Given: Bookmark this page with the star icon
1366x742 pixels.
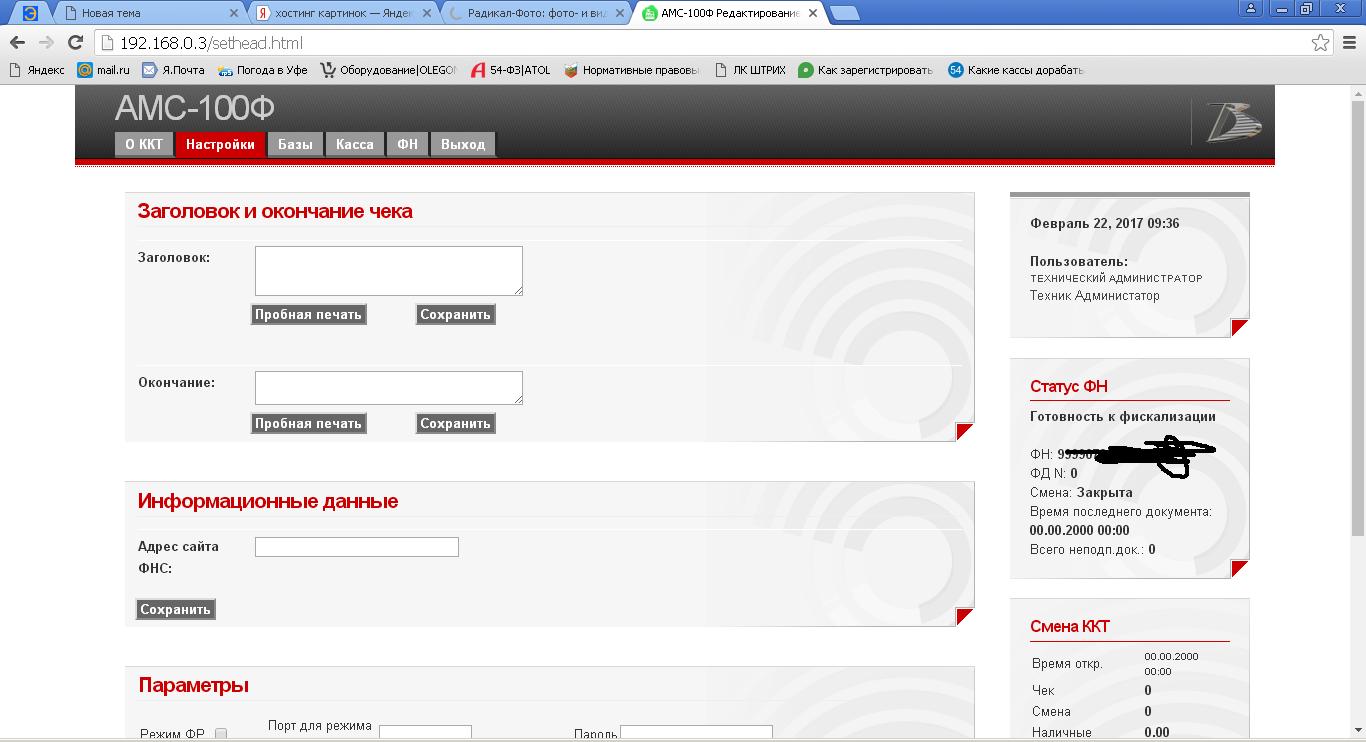Looking at the screenshot, I should tap(1321, 43).
